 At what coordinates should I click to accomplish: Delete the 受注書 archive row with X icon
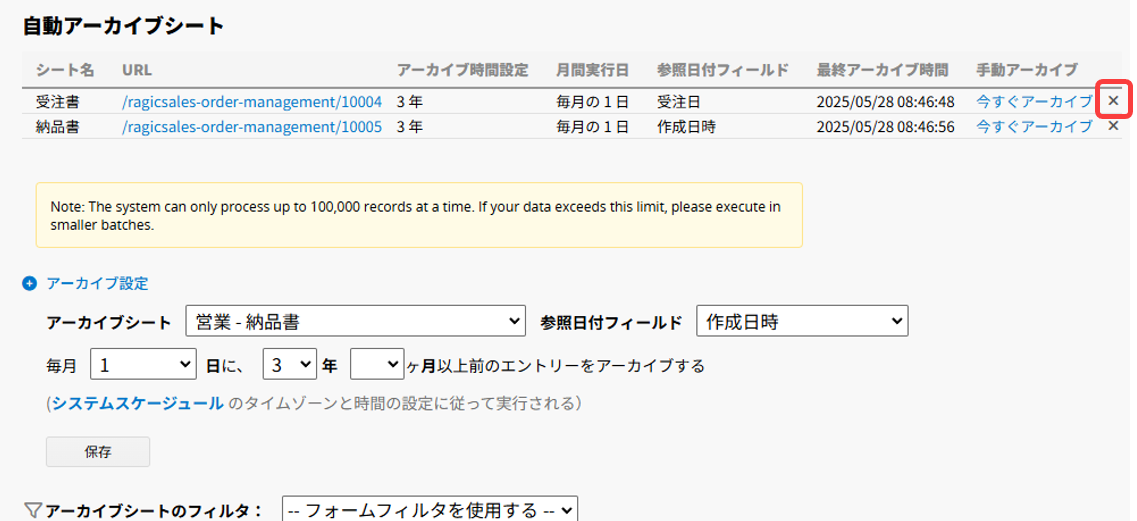[1113, 101]
